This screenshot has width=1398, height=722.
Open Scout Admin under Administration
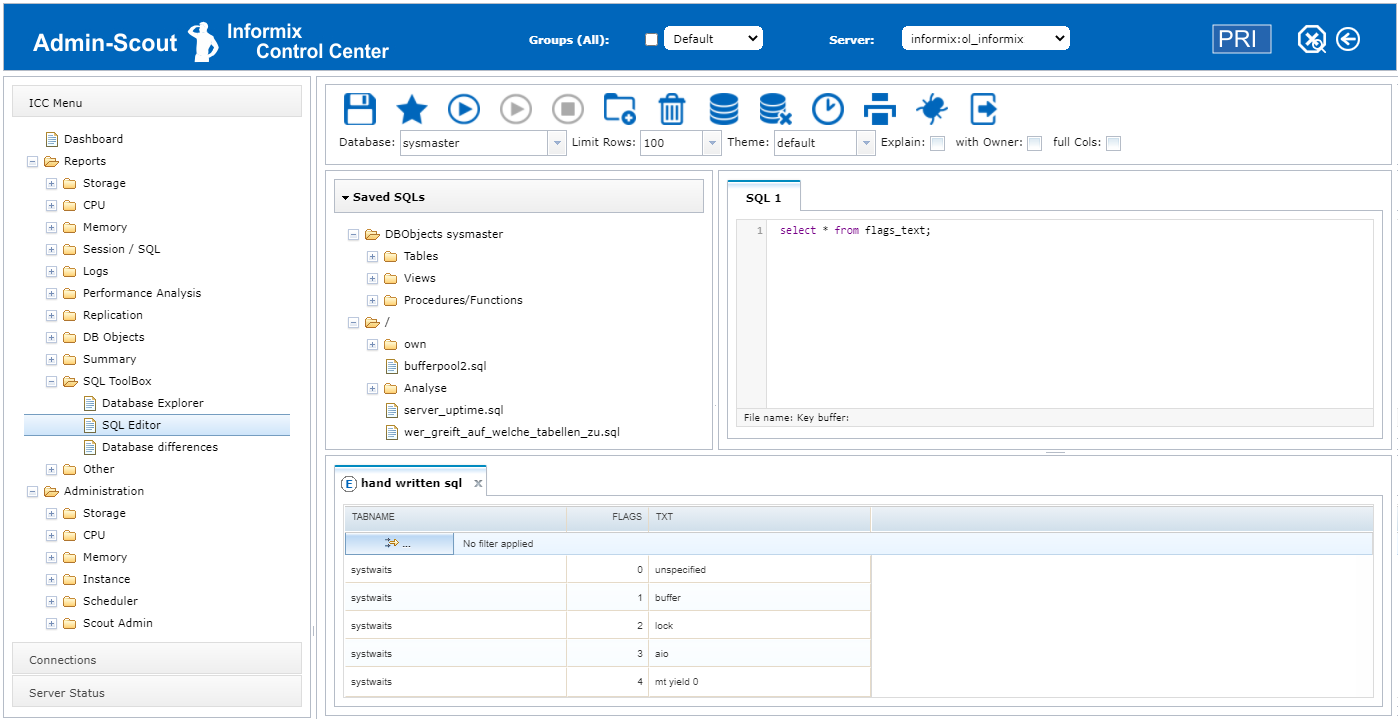click(x=118, y=623)
